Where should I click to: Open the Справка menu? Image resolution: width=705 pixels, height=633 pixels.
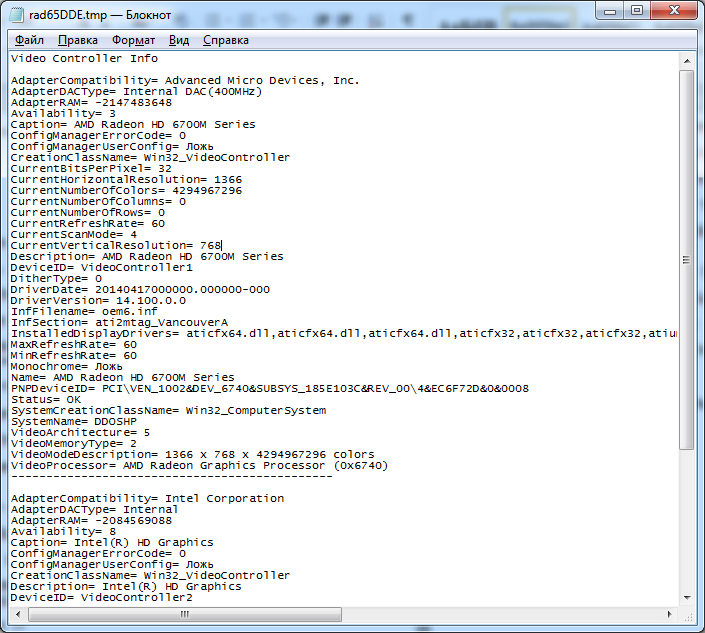click(x=226, y=40)
